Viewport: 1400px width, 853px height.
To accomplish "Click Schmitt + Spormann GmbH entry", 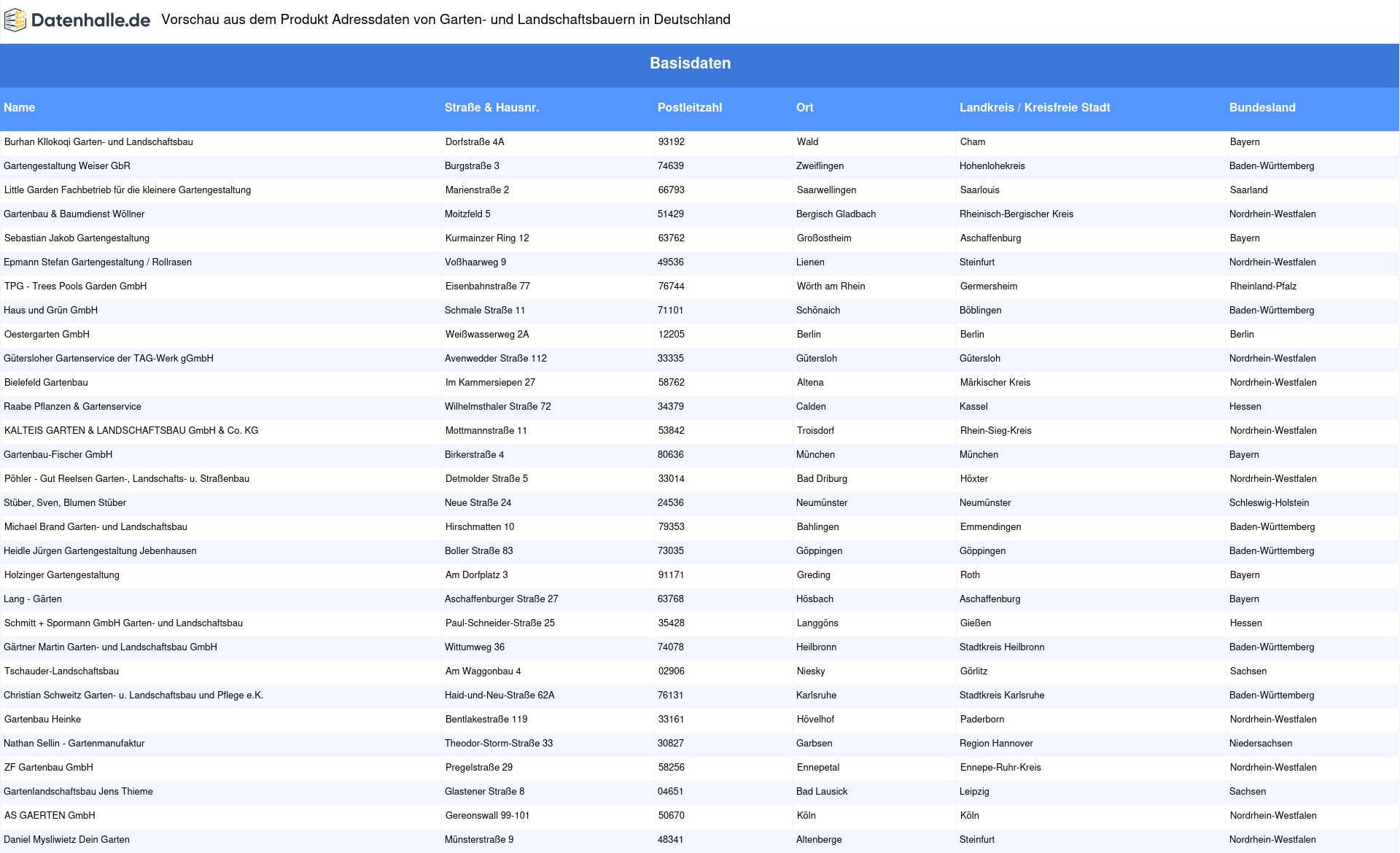I will (x=123, y=623).
